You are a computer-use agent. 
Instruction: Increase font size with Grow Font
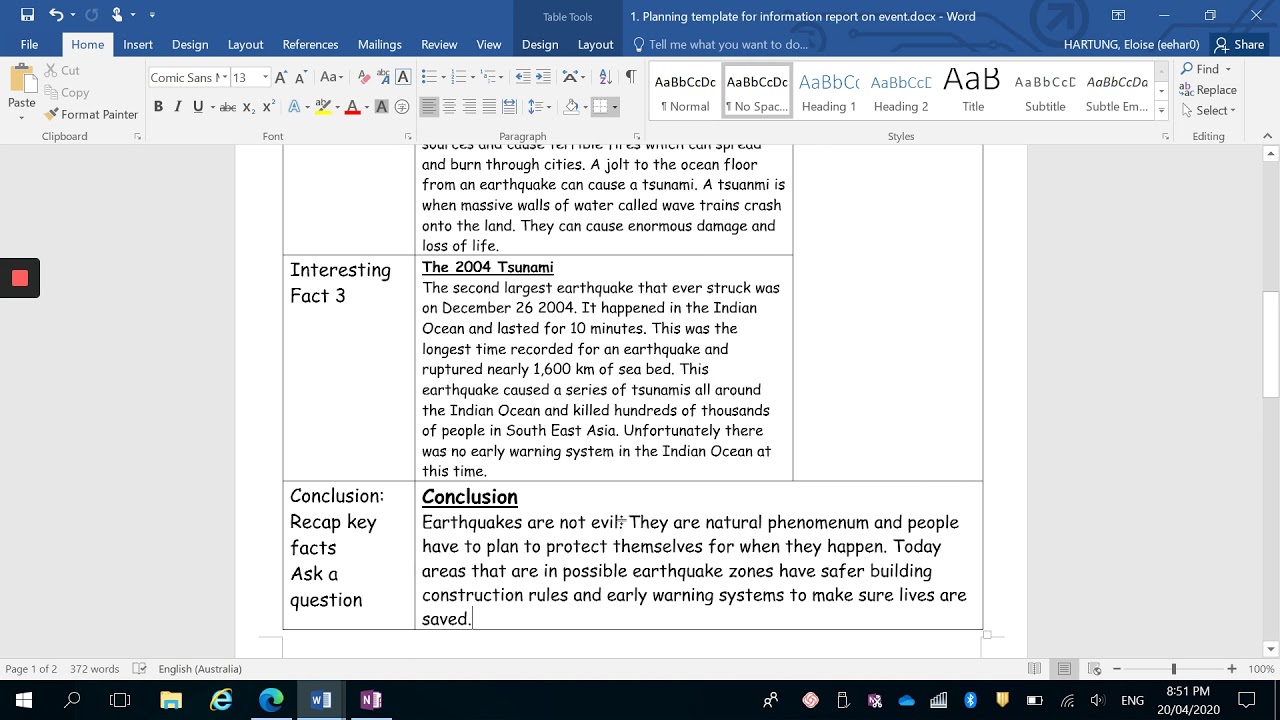(x=281, y=77)
